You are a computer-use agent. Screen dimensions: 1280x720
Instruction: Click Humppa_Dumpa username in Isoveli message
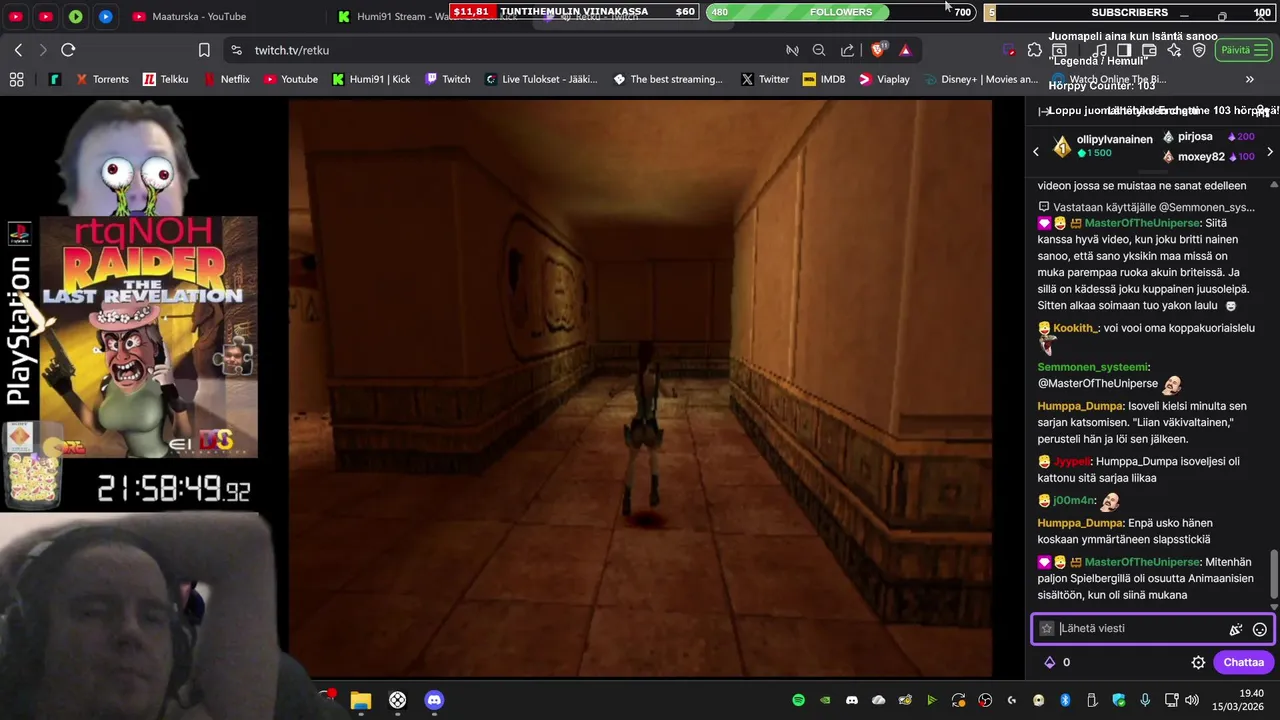[x=1080, y=406]
